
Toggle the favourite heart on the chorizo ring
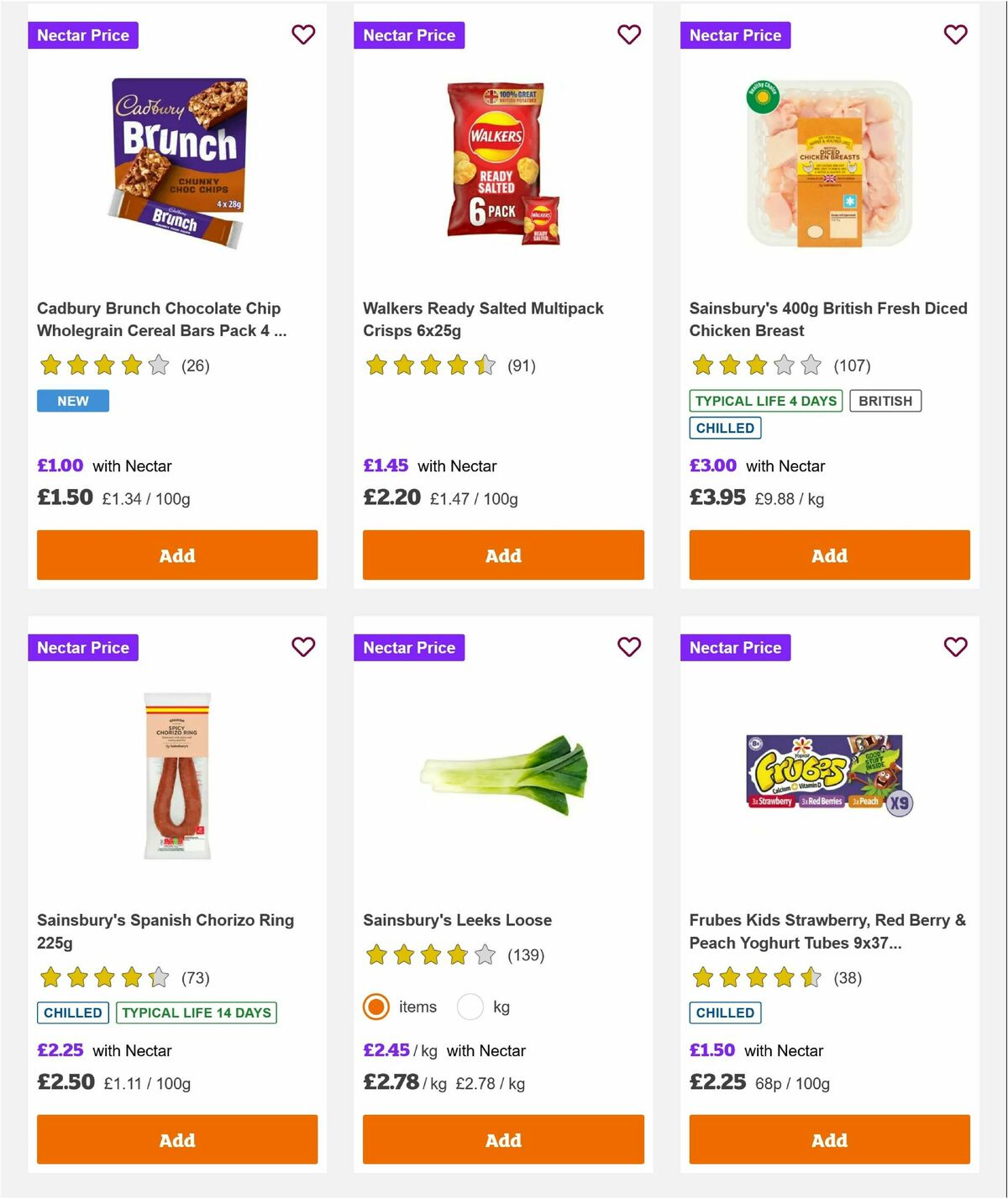[303, 647]
